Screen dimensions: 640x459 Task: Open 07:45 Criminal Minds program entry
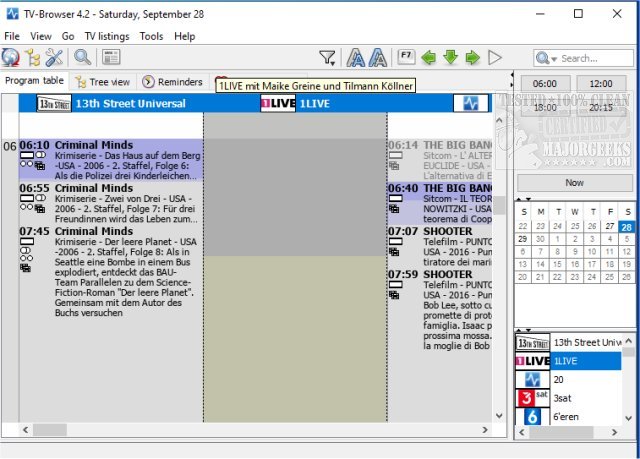[x=111, y=273]
